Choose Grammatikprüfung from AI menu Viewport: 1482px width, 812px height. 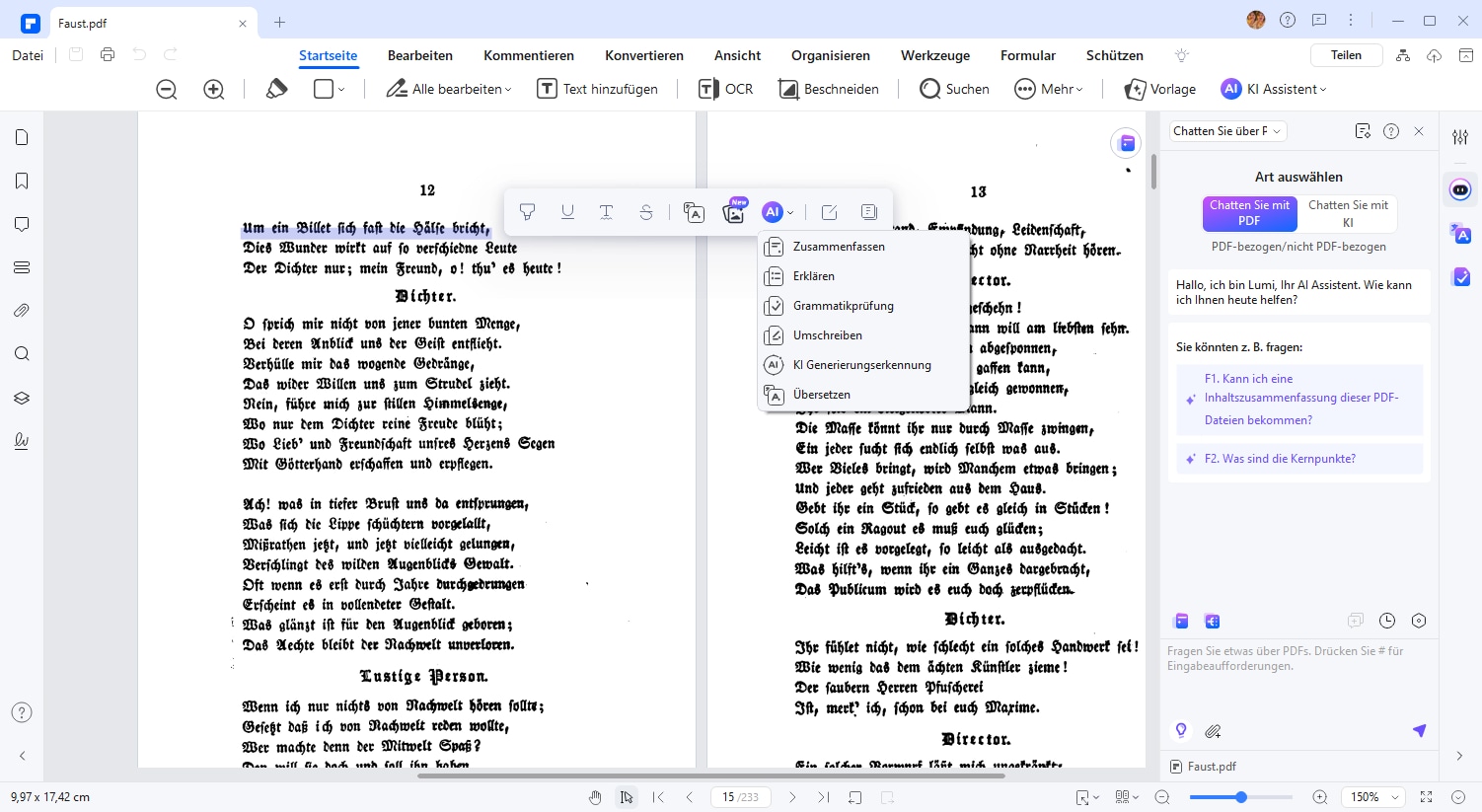(863, 306)
